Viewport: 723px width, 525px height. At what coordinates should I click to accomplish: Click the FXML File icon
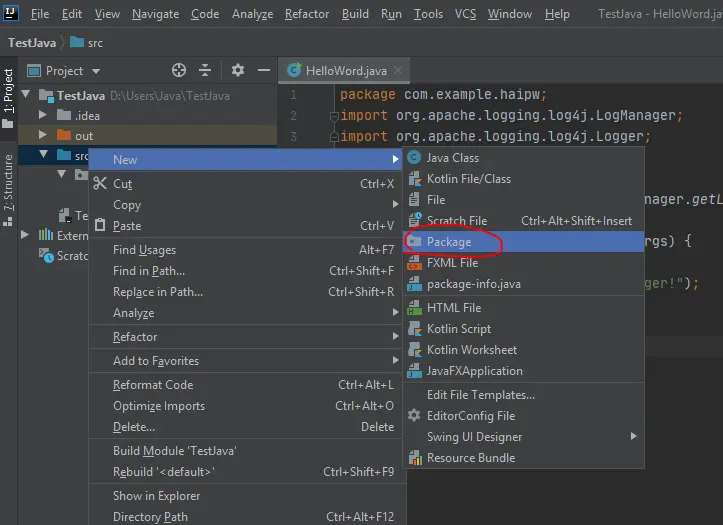pos(415,263)
